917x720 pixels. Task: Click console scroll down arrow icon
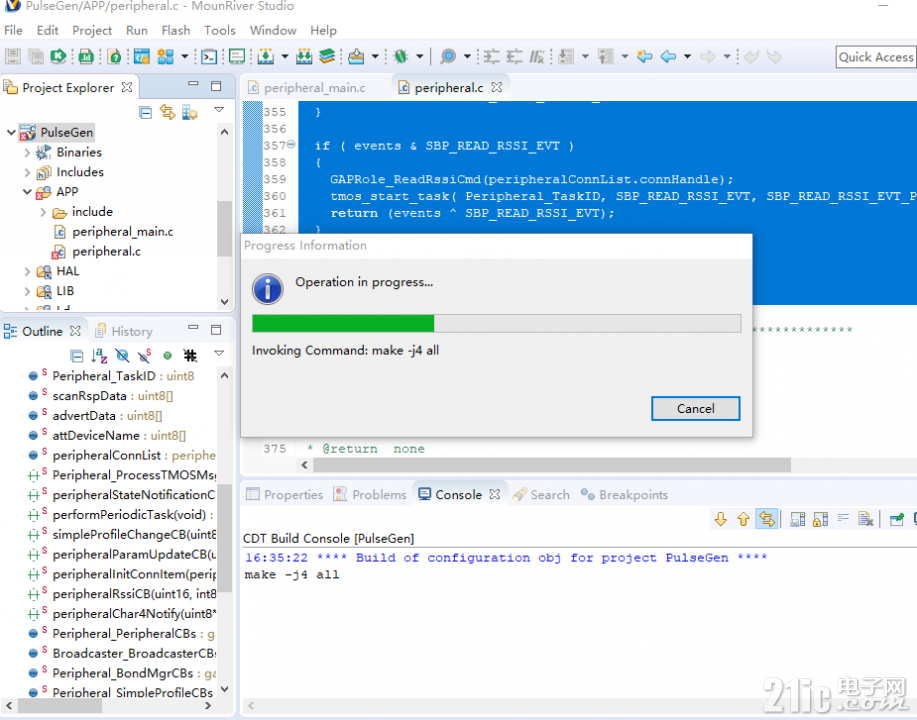tap(720, 519)
